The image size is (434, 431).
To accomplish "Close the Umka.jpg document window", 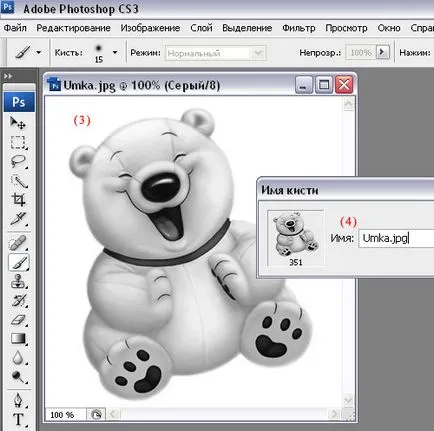I will [x=344, y=85].
